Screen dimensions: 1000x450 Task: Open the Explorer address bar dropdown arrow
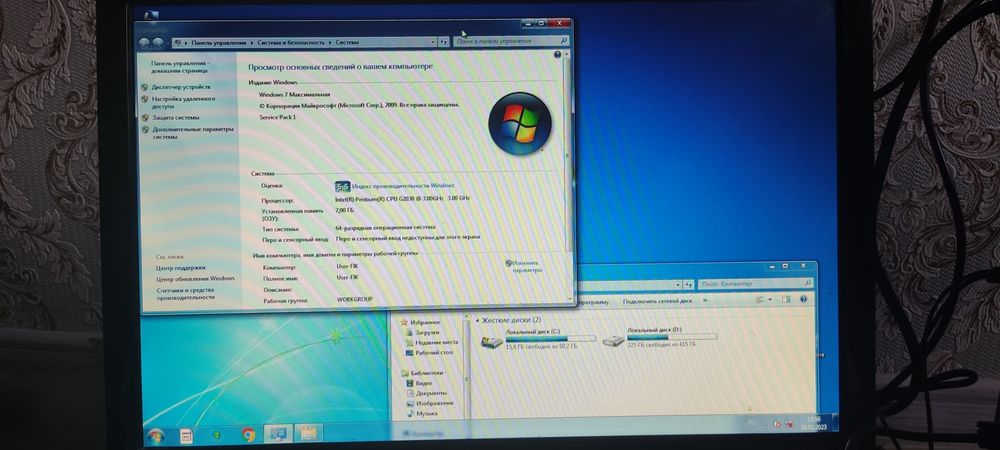coord(679,284)
